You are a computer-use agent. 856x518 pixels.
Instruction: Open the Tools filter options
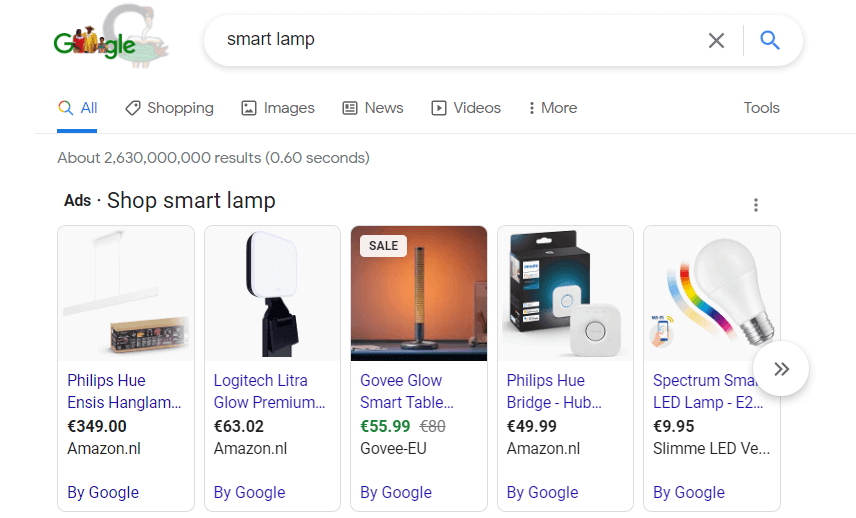pos(761,108)
